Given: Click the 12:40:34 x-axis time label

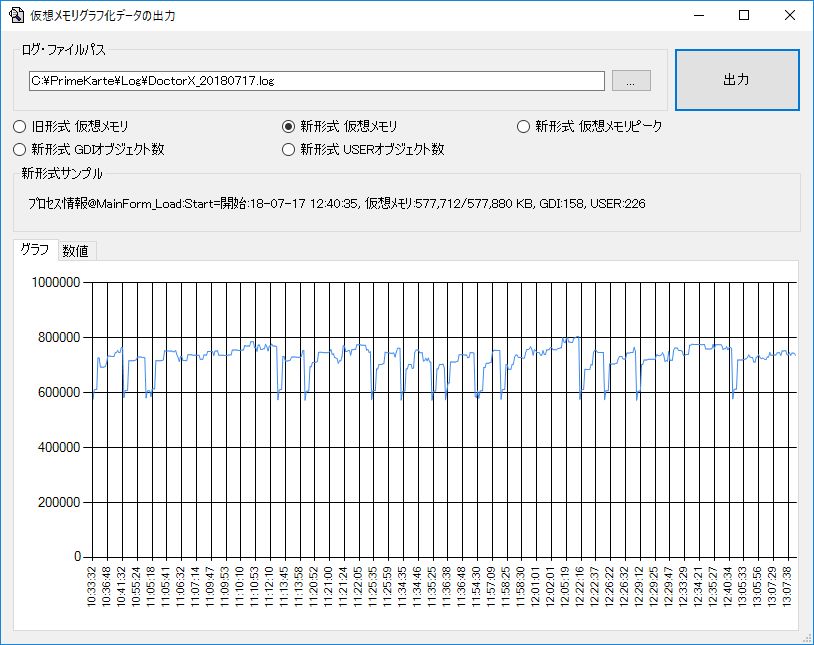Looking at the screenshot, I should (x=727, y=586).
